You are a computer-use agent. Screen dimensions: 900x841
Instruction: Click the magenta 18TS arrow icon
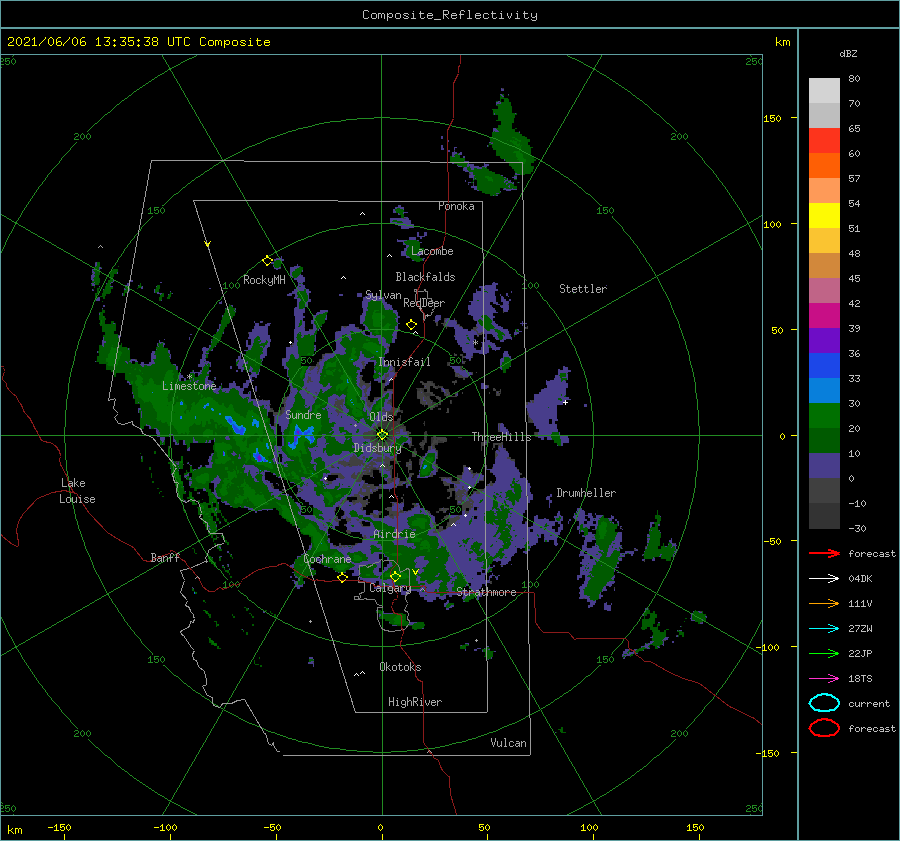pos(824,679)
